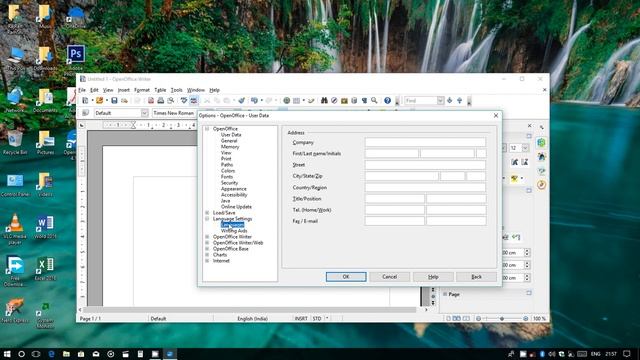640x360 pixels.
Task: Open Recycle Bin desktop icon
Action: pos(15,143)
